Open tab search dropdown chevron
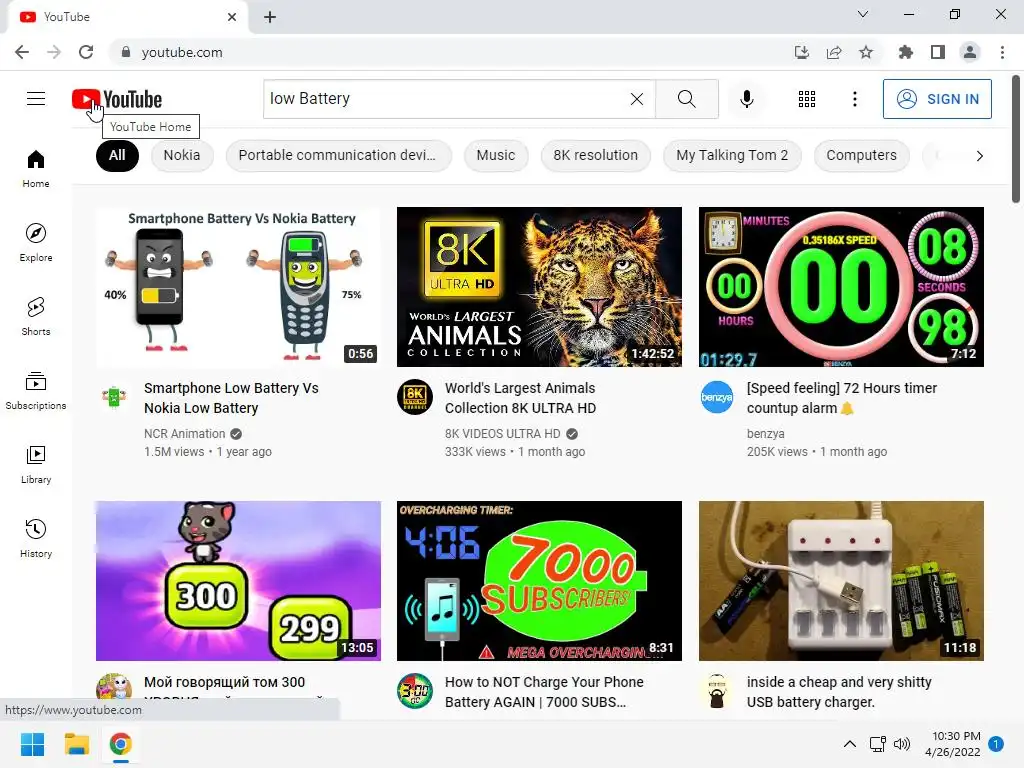1024x768 pixels. 862,14
